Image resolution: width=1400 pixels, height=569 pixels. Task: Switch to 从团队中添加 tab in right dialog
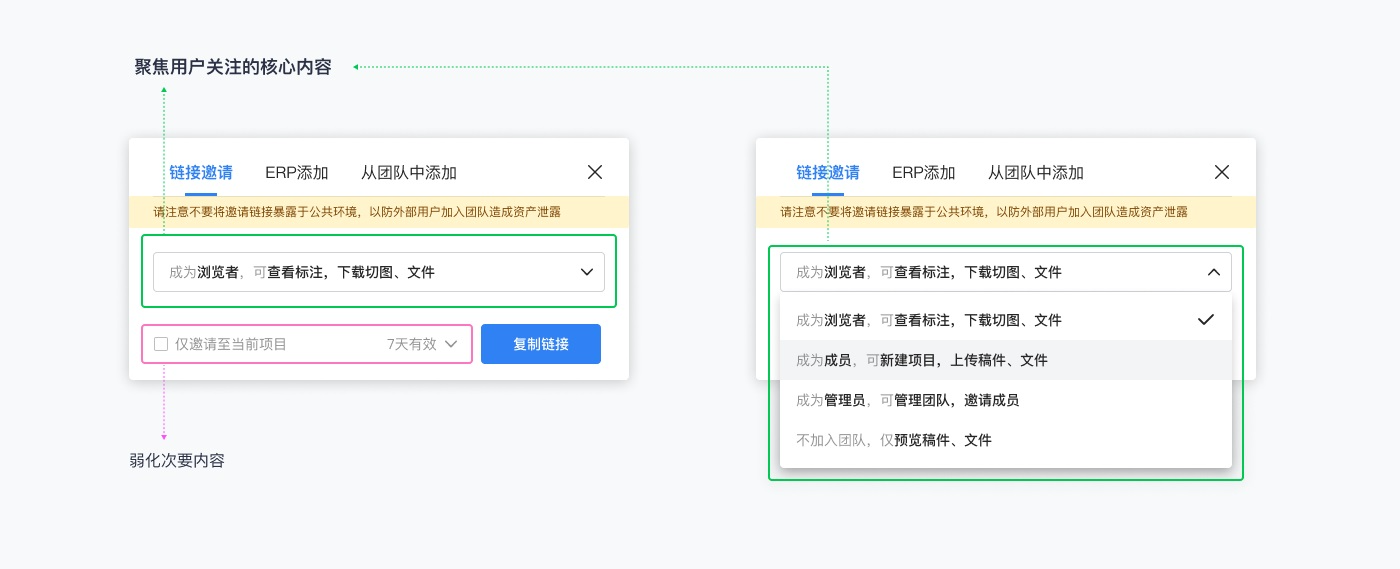[1036, 172]
